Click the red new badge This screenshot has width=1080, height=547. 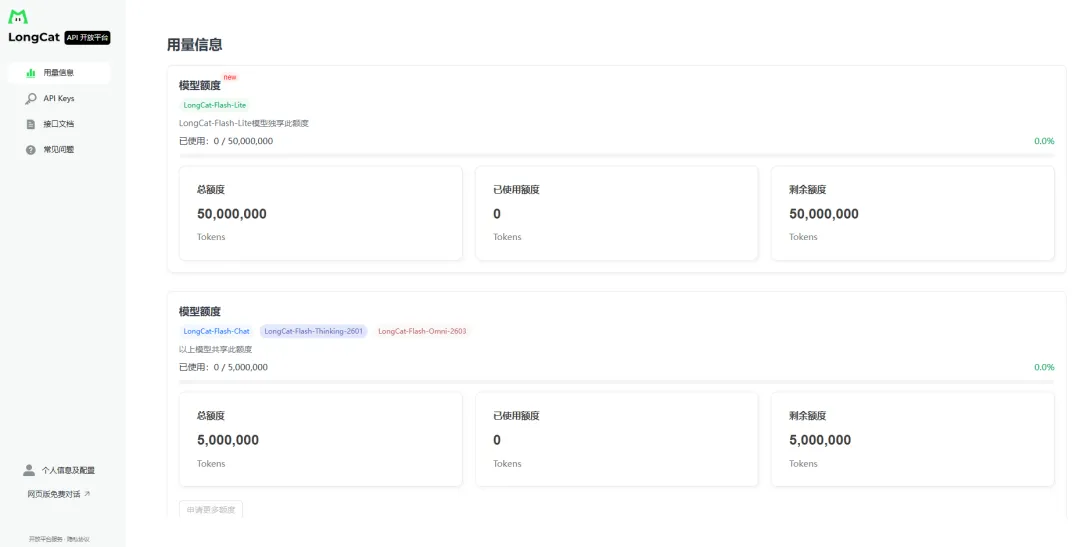click(x=230, y=77)
